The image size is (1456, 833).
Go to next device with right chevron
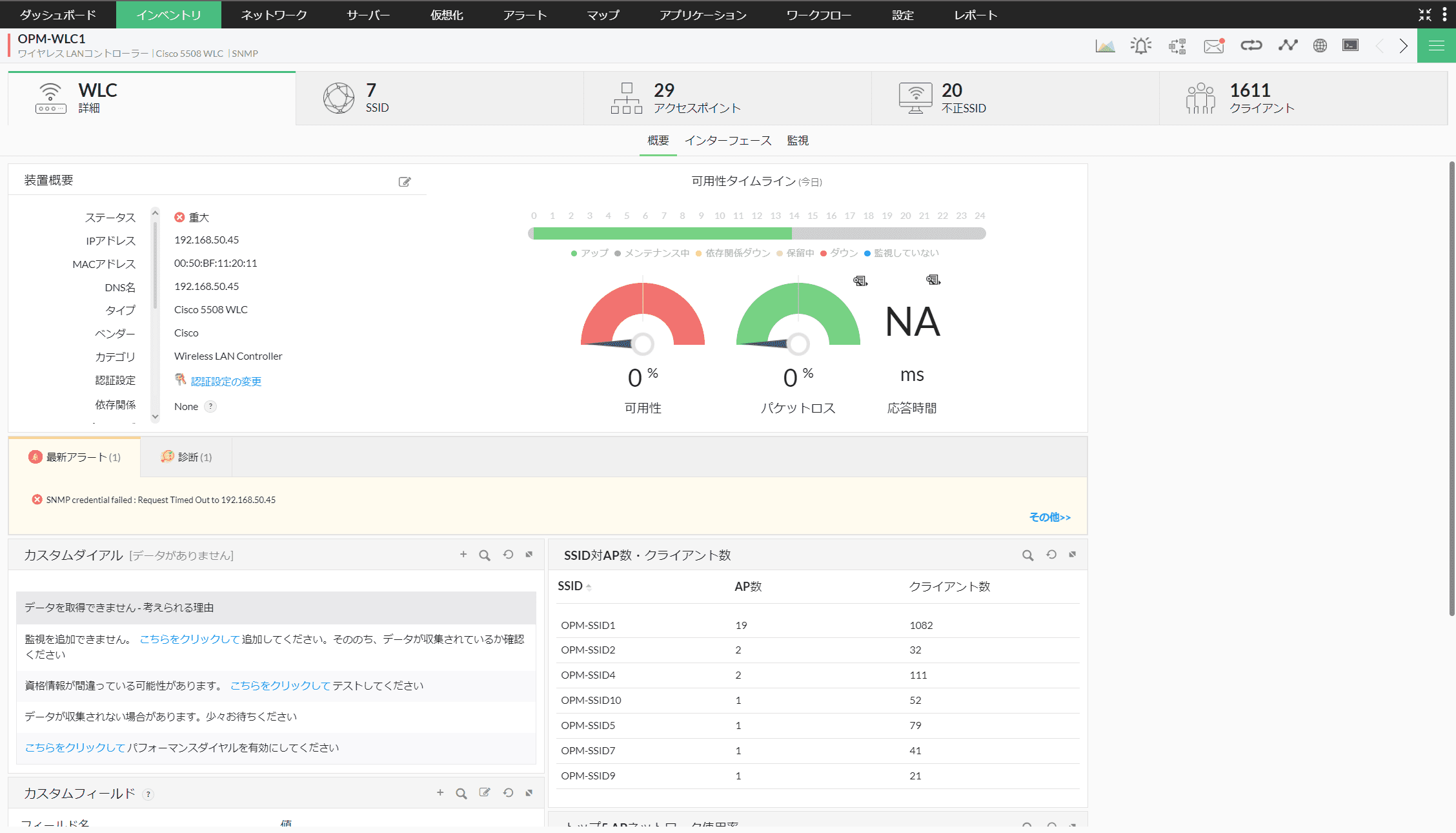tap(1402, 45)
